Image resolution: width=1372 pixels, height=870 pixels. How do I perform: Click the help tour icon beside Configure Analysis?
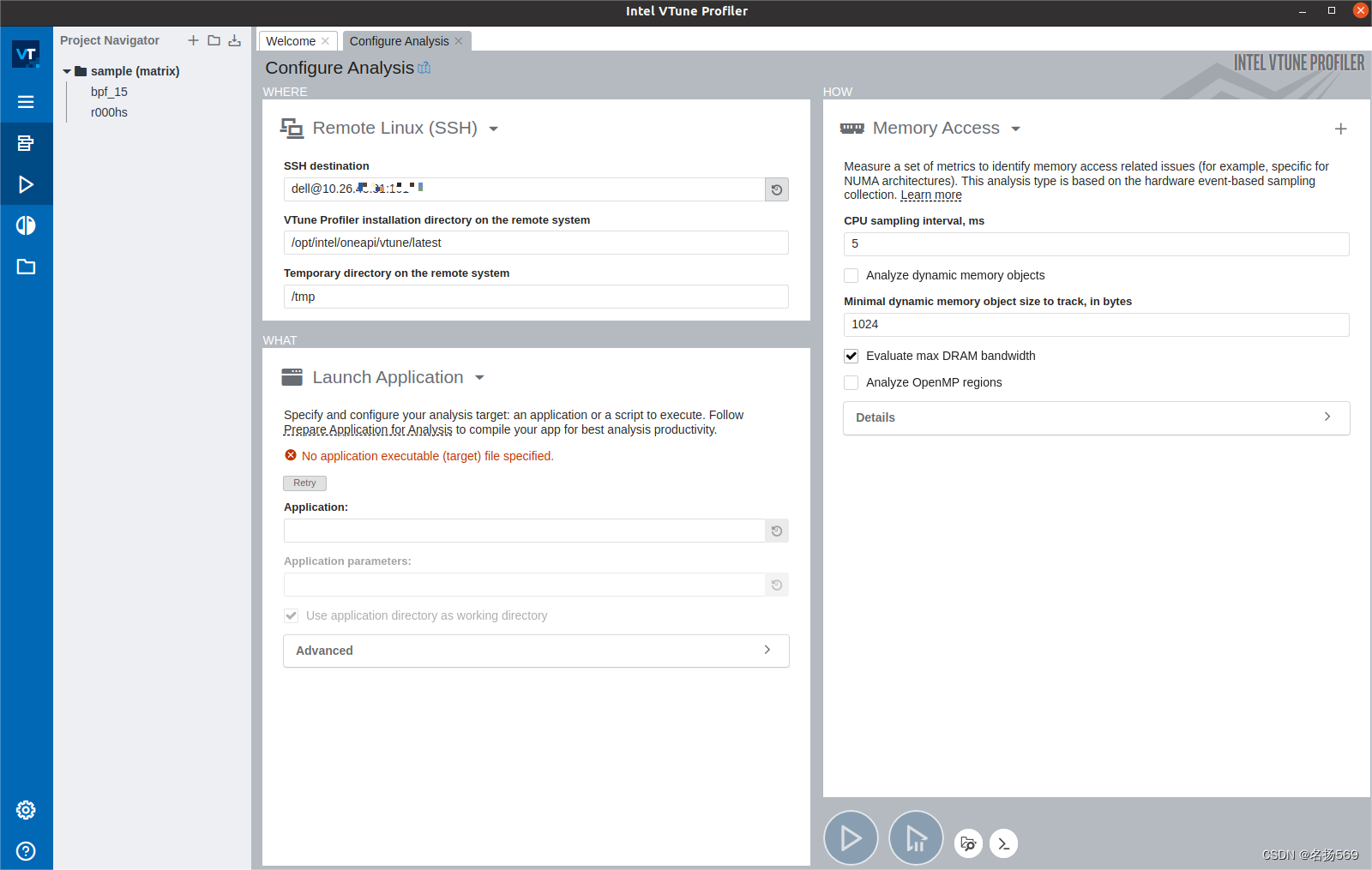pos(424,68)
